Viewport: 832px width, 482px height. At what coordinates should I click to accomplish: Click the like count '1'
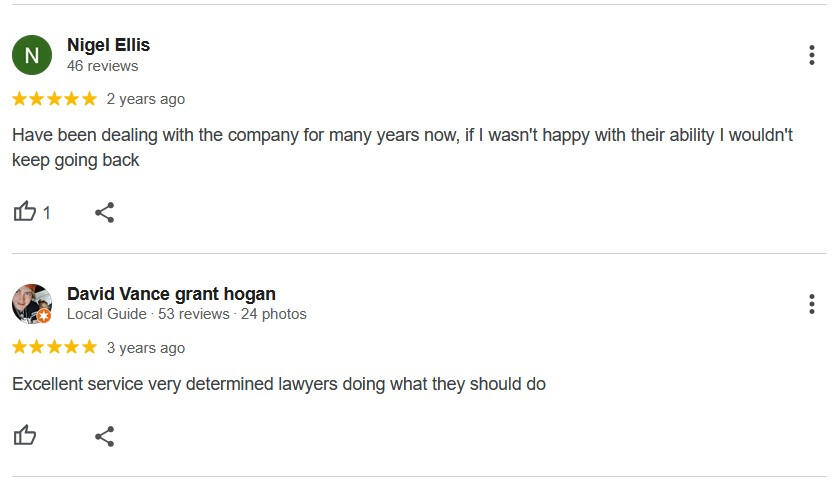pyautogui.click(x=47, y=213)
